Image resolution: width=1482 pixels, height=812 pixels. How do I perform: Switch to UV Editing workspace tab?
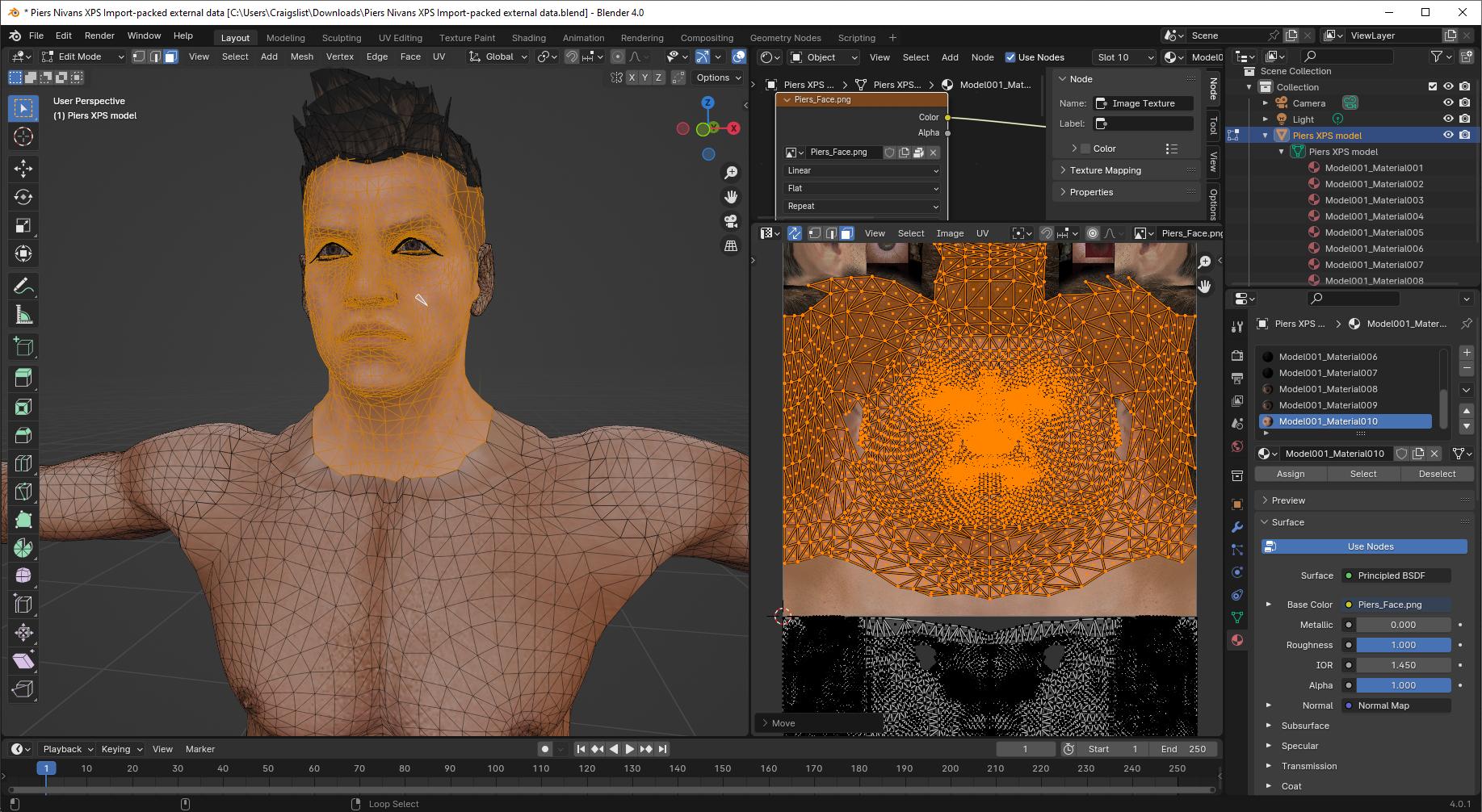(401, 38)
